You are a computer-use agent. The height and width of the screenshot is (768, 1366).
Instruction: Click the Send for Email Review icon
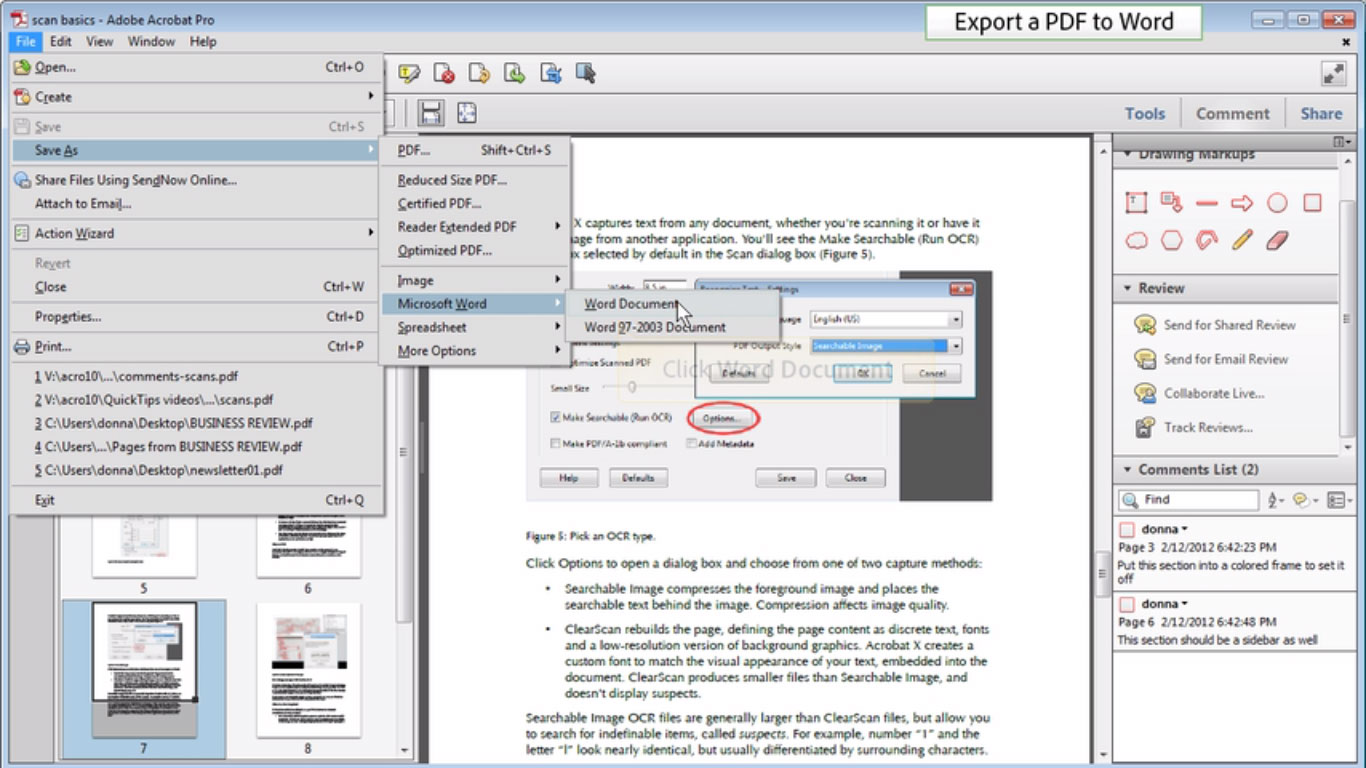(x=1145, y=359)
